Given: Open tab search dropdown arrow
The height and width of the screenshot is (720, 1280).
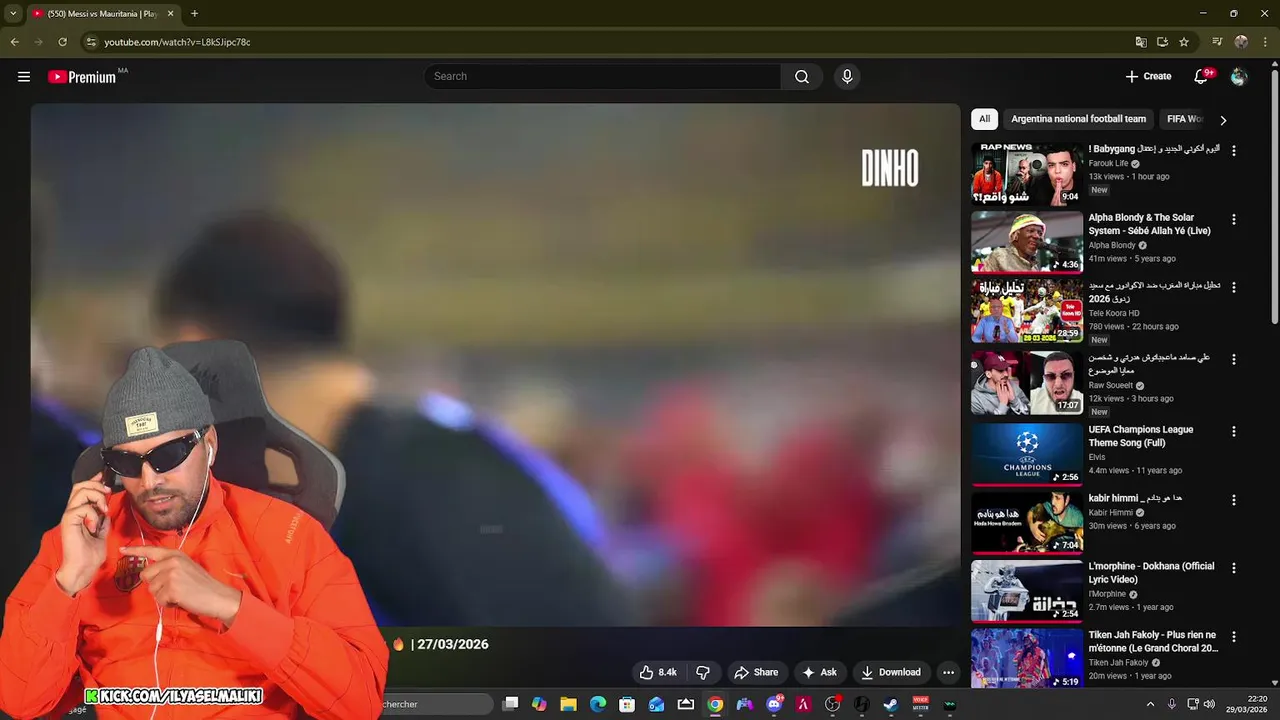Looking at the screenshot, I should (x=13, y=14).
